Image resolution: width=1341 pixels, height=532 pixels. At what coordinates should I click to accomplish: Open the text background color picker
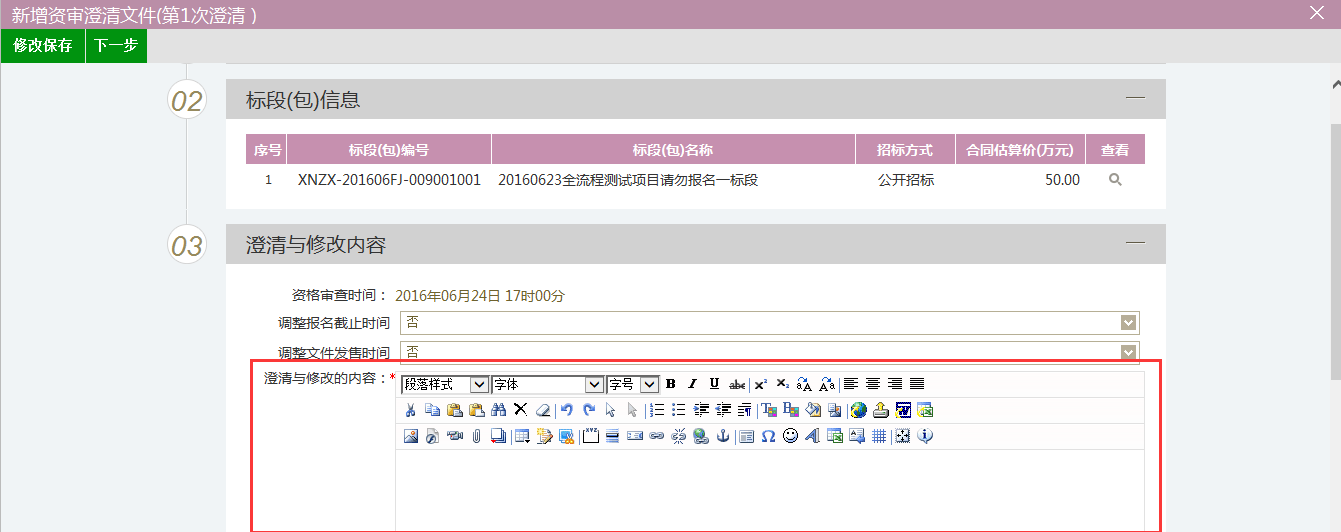click(791, 410)
